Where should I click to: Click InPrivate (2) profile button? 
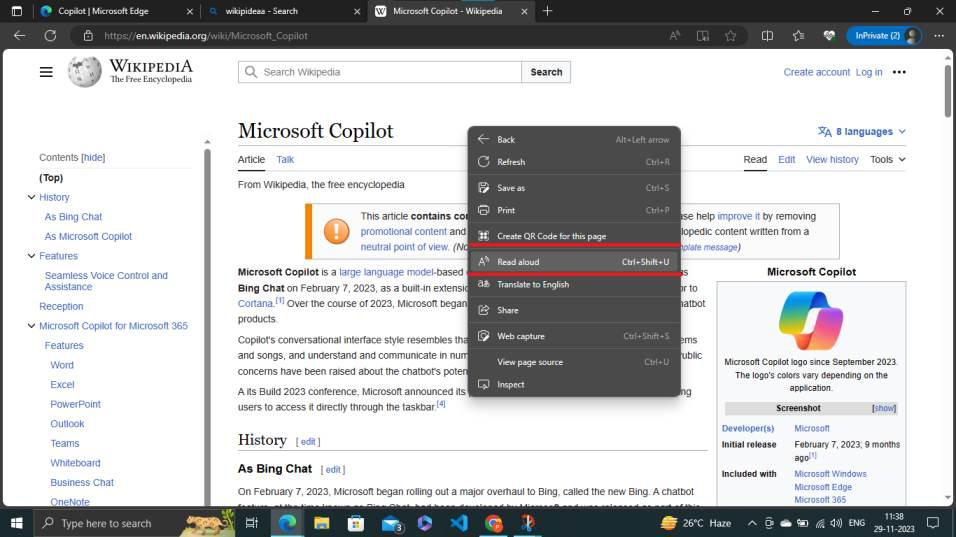(x=883, y=36)
